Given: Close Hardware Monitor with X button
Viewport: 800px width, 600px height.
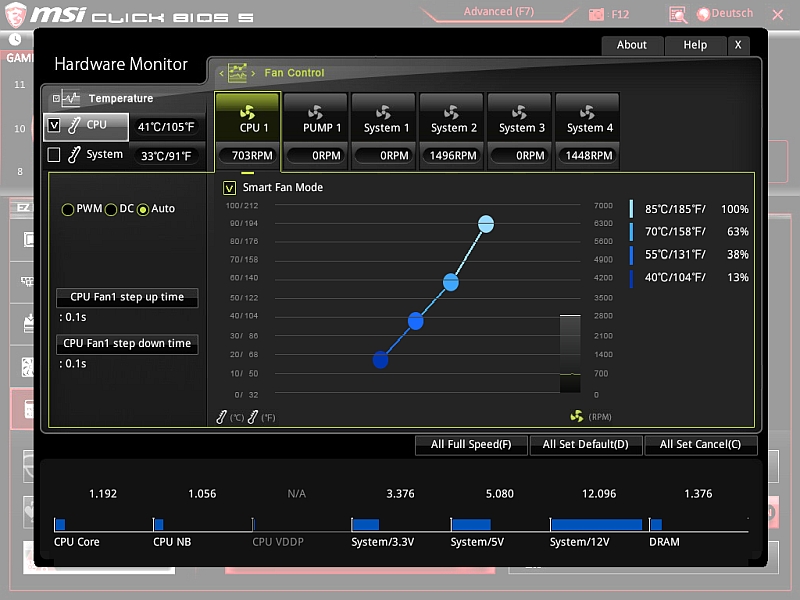Looking at the screenshot, I should 738,45.
